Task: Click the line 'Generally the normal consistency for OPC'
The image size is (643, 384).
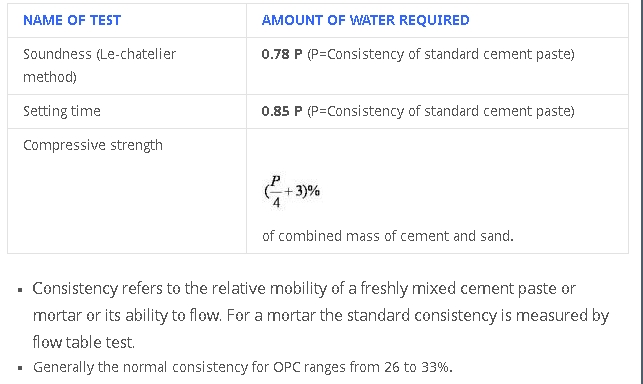Action: click(x=243, y=367)
